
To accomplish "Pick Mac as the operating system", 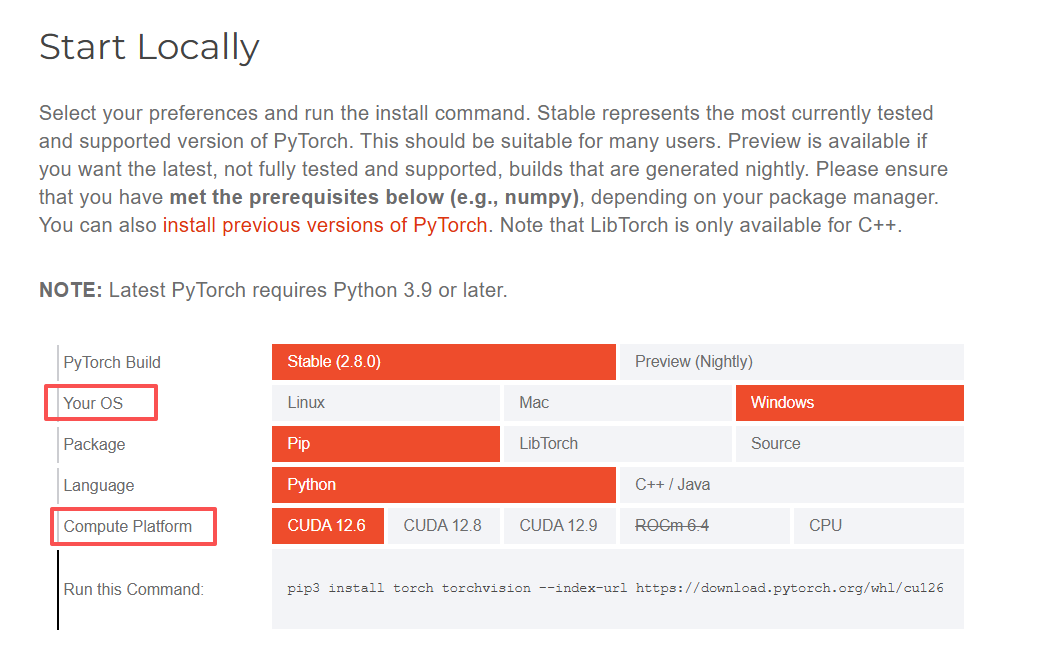I will (617, 403).
